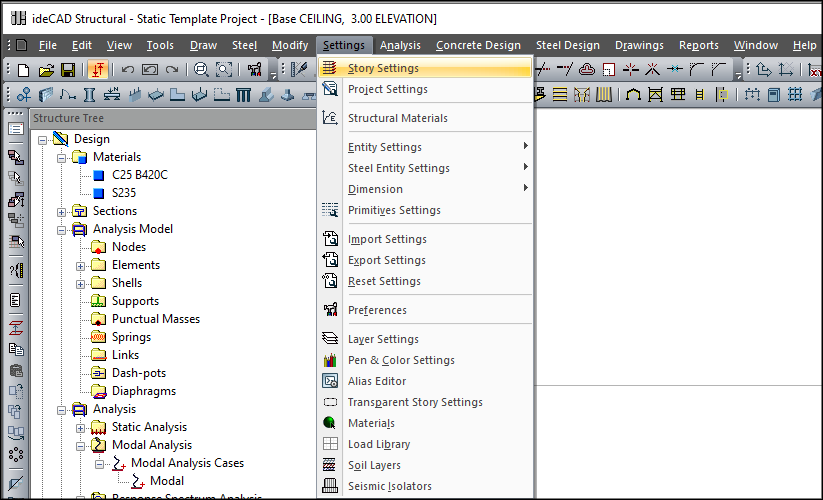
Task: Save project with the floppy disk icon
Action: click(x=67, y=69)
